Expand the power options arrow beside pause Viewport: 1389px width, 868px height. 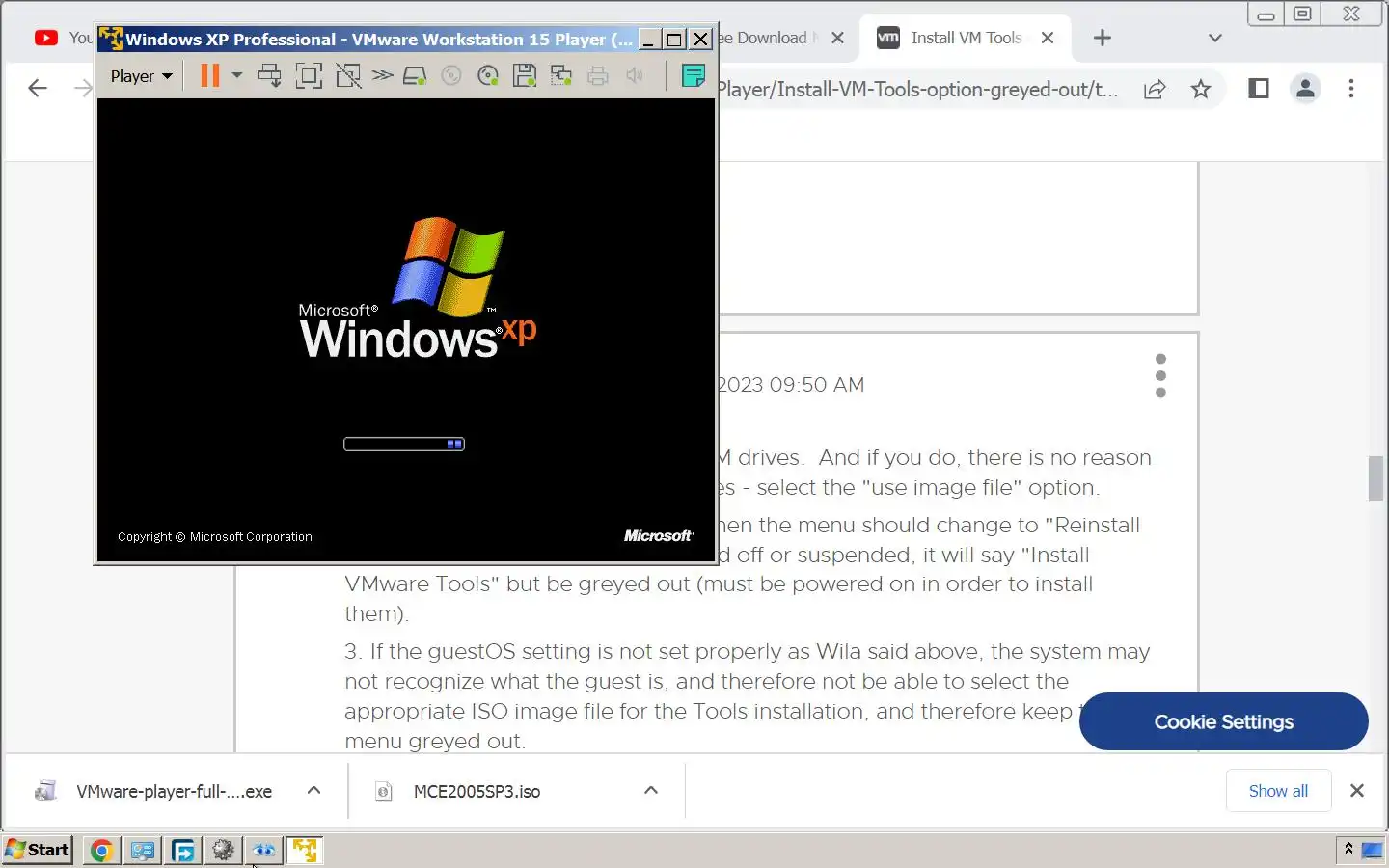(237, 75)
